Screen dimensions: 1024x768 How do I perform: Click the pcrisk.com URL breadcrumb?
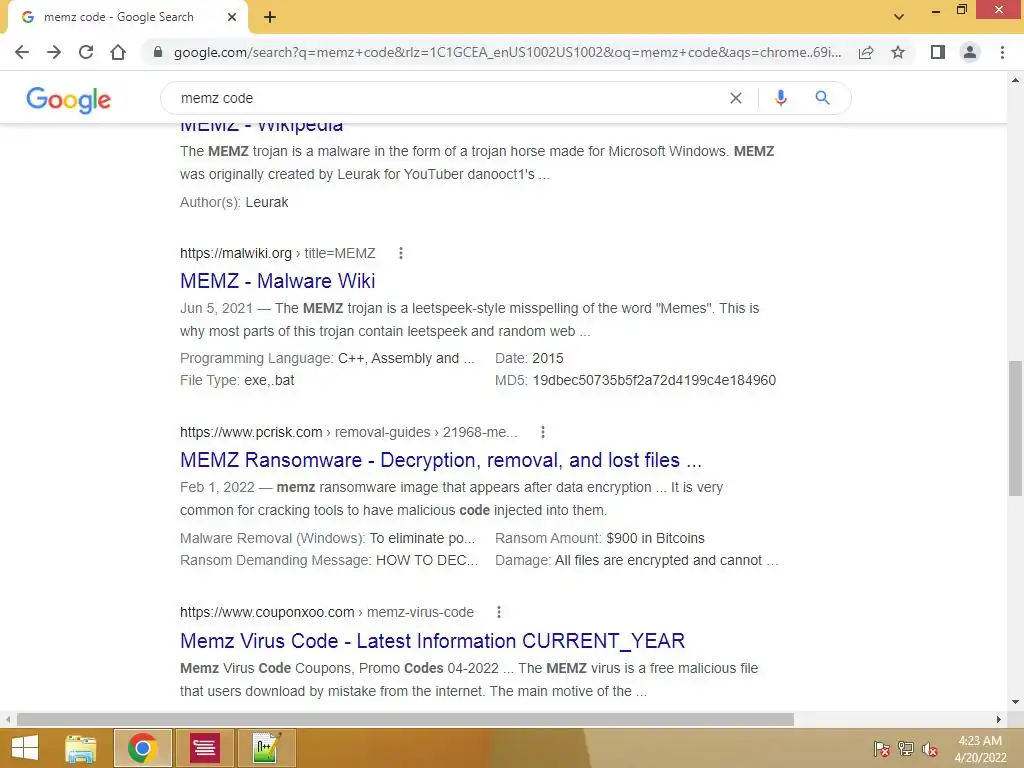pyautogui.click(x=349, y=432)
